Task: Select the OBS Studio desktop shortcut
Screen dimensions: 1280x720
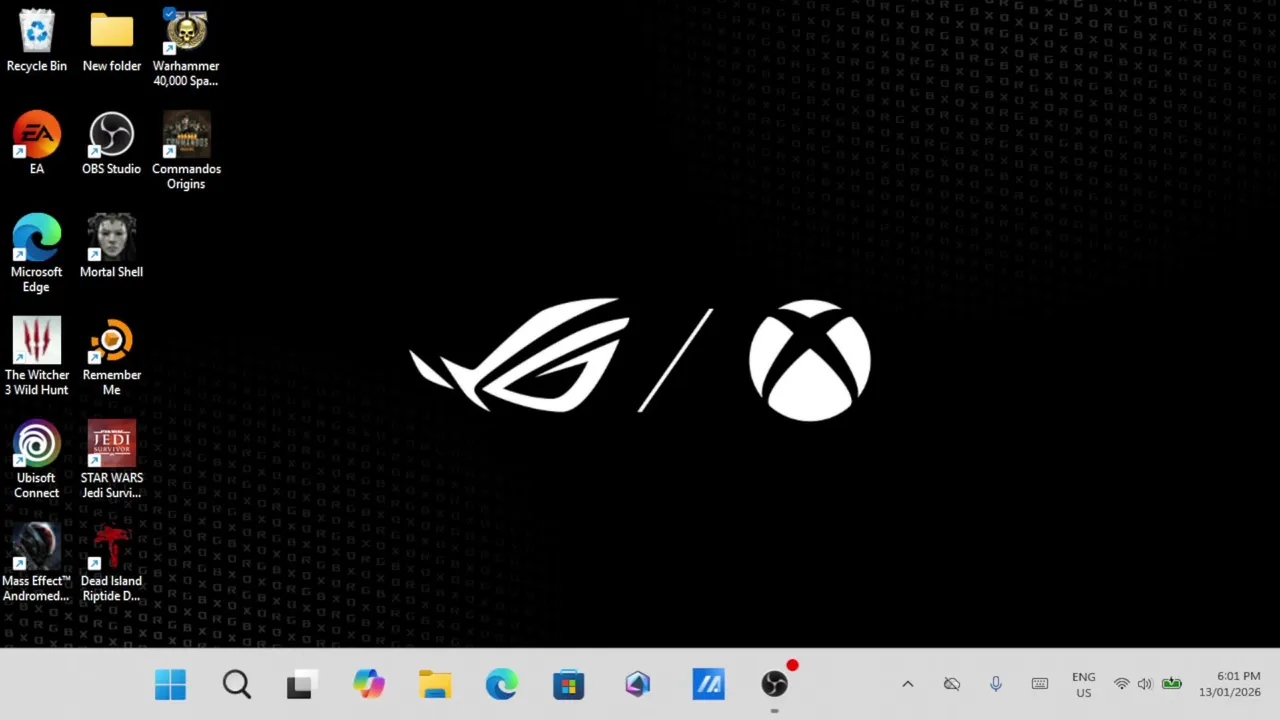Action: (x=112, y=143)
